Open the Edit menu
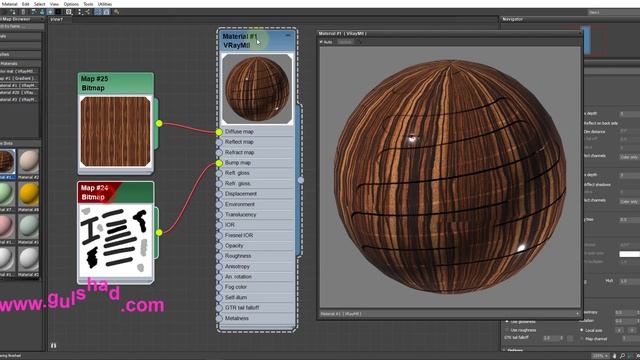The width and height of the screenshot is (640, 360). pyautogui.click(x=25, y=4)
